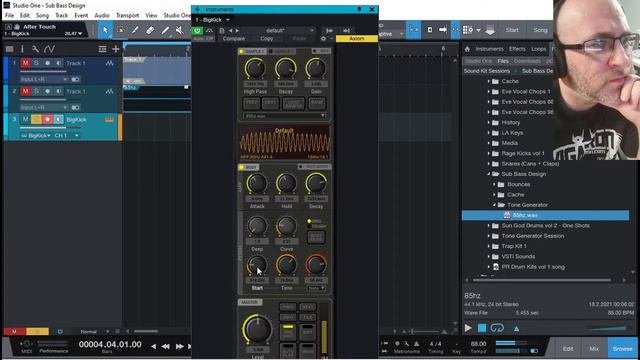Toggle loop preview in browser
The width and height of the screenshot is (640, 360).
click(497, 328)
